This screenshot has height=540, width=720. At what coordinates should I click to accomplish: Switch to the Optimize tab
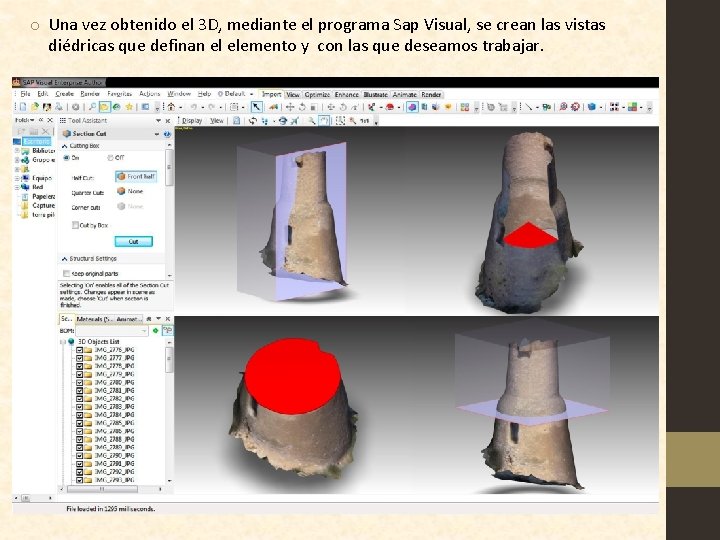click(317, 95)
